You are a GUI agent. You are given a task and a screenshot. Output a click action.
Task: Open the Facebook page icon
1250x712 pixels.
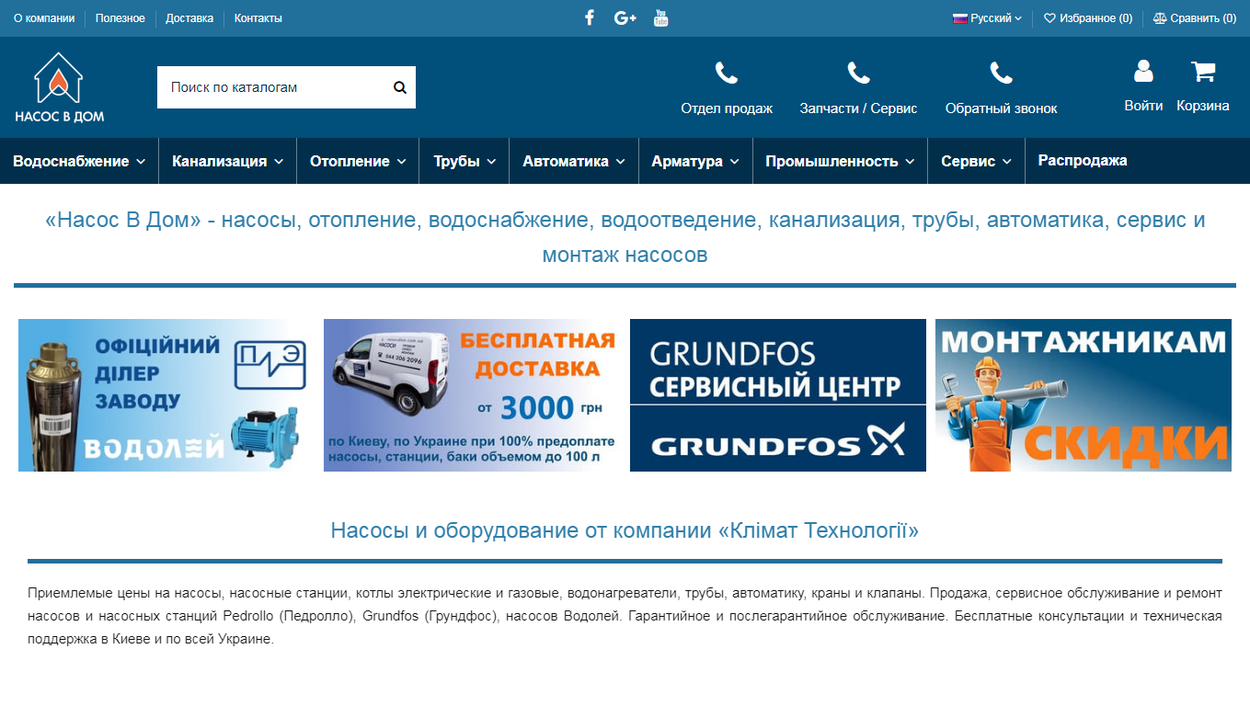589,18
